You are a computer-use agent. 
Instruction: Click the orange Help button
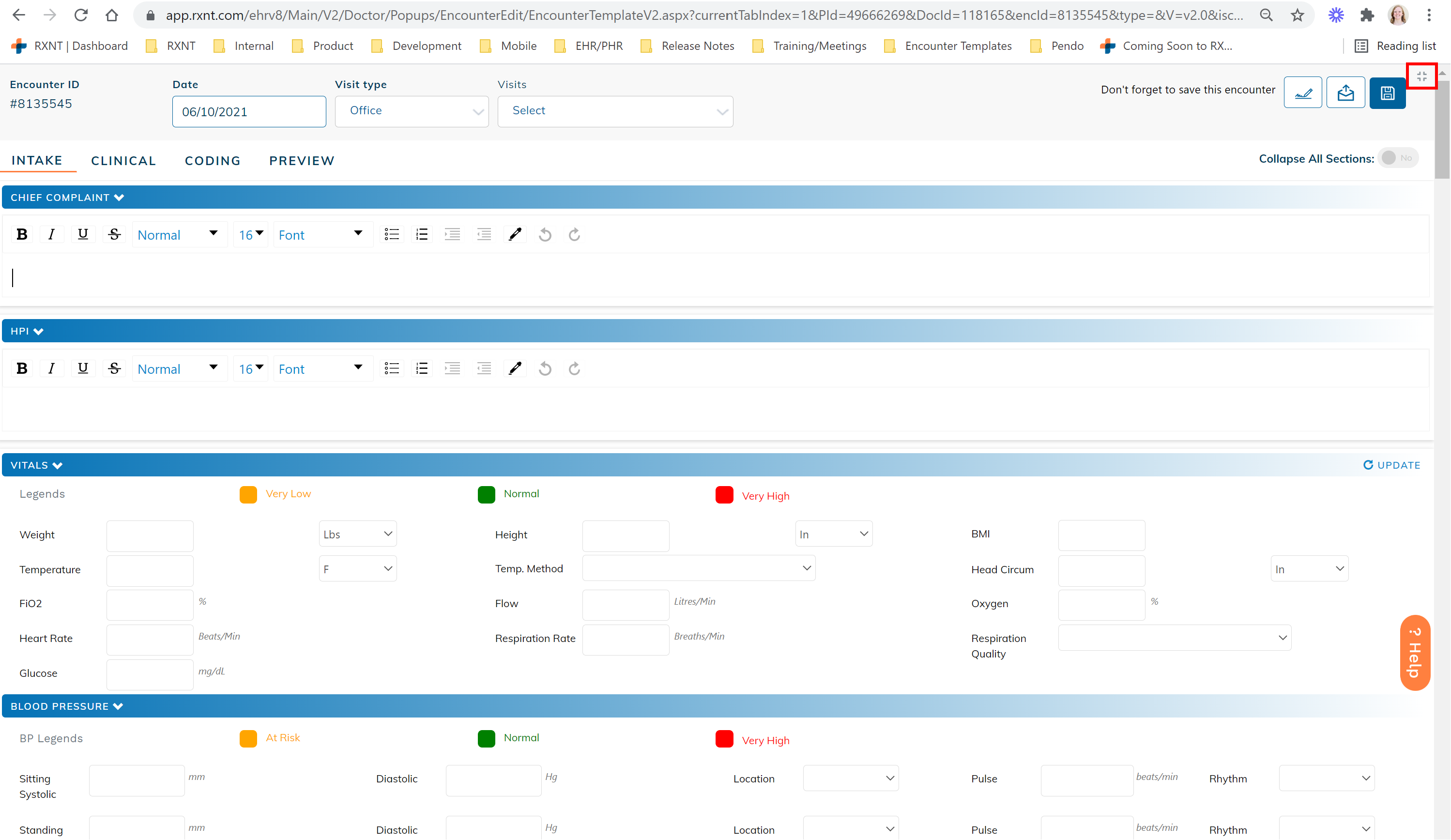tap(1415, 652)
